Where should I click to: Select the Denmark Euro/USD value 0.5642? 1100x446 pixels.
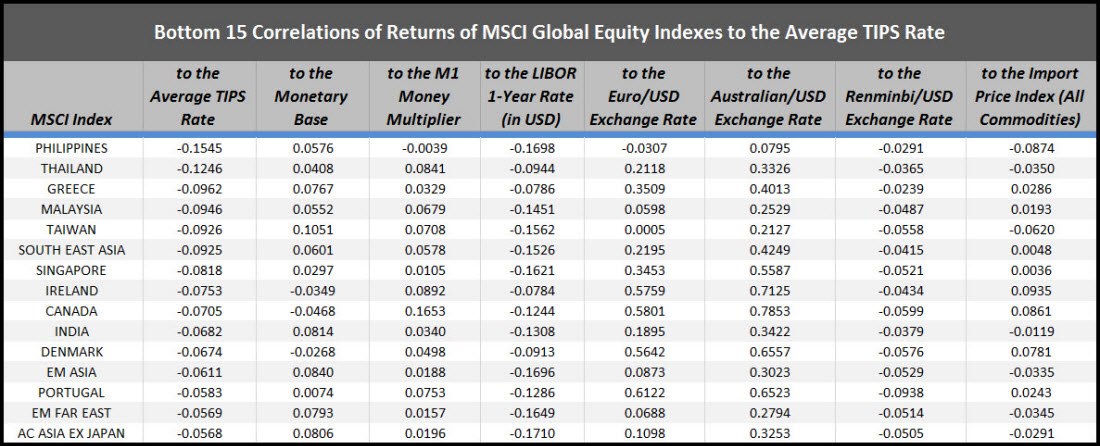pos(643,352)
